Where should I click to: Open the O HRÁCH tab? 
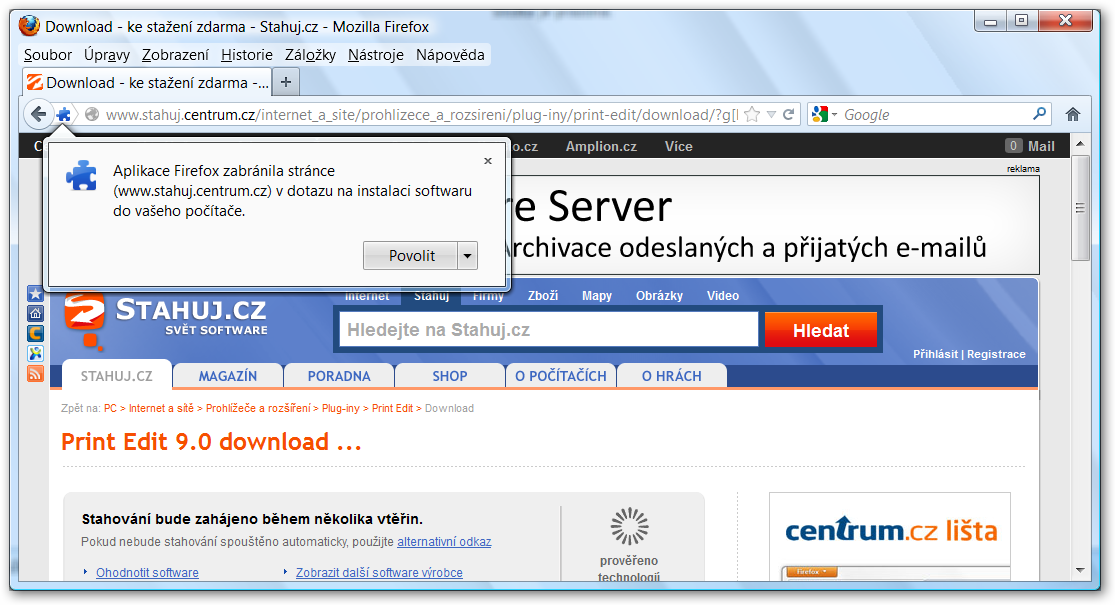point(671,376)
